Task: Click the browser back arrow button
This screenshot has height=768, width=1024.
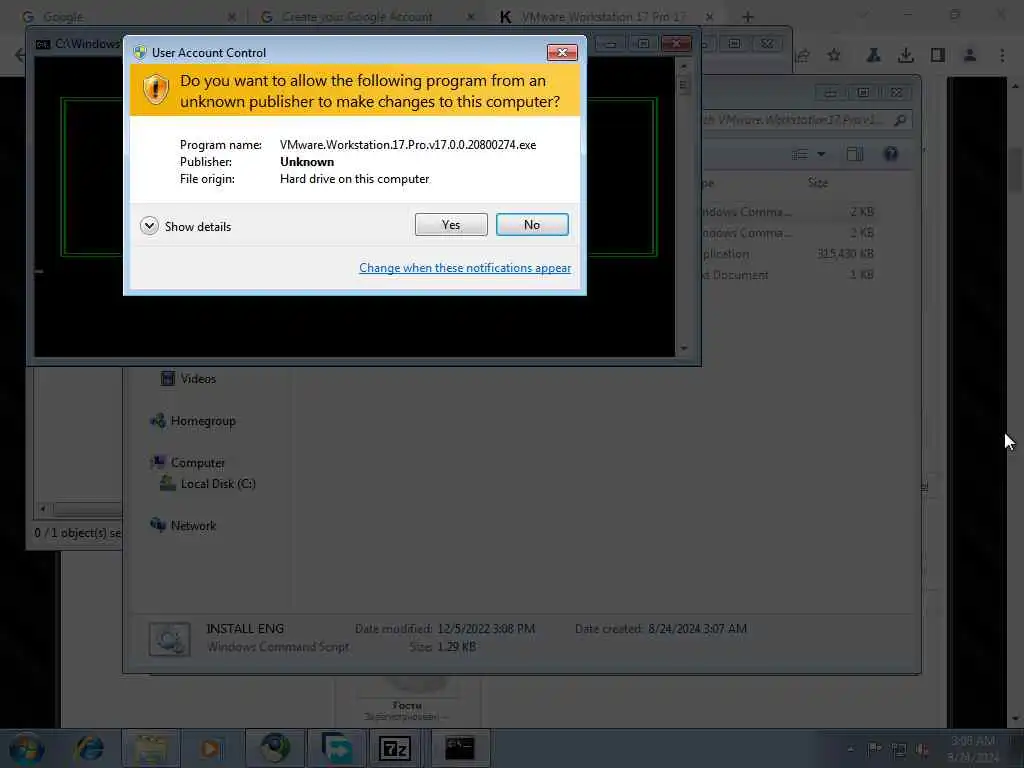Action: pos(20,55)
